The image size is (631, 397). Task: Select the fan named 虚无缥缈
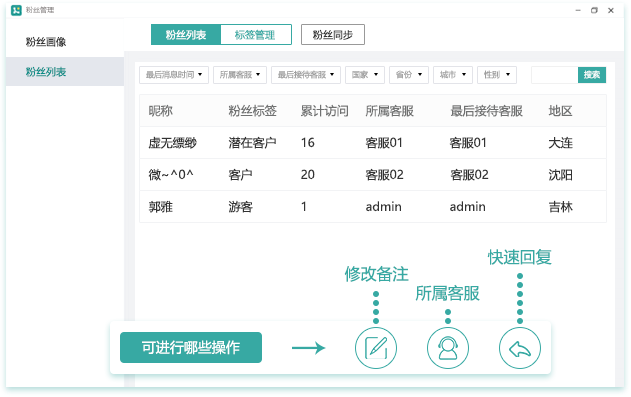173,143
